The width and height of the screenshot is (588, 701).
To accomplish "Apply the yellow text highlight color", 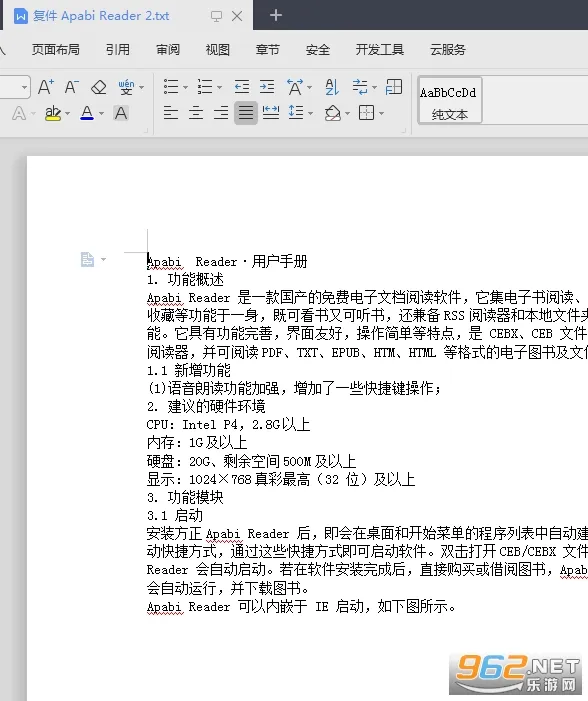I will coord(53,113).
